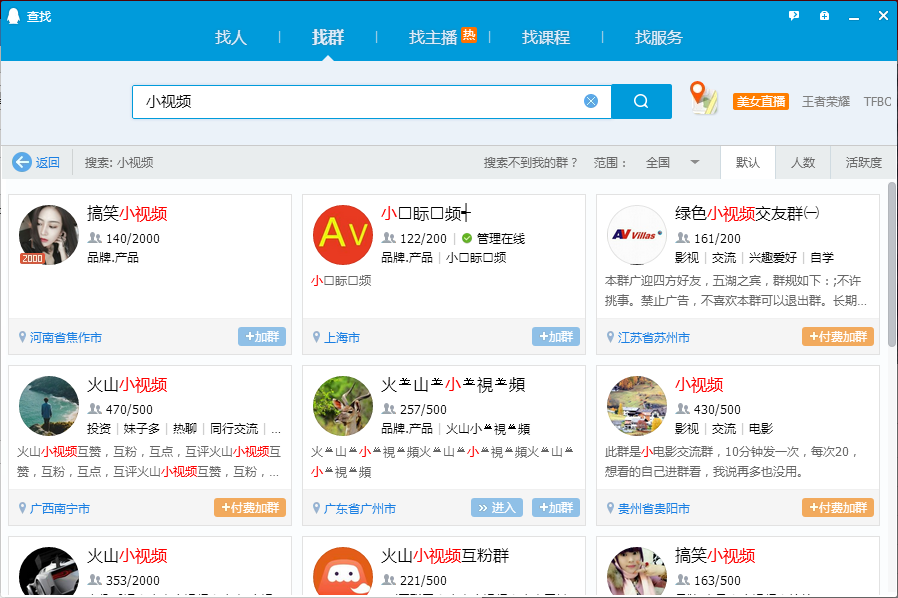The height and width of the screenshot is (598, 898).
Task: Click the 江苏省苏州市 location link
Action: click(653, 337)
